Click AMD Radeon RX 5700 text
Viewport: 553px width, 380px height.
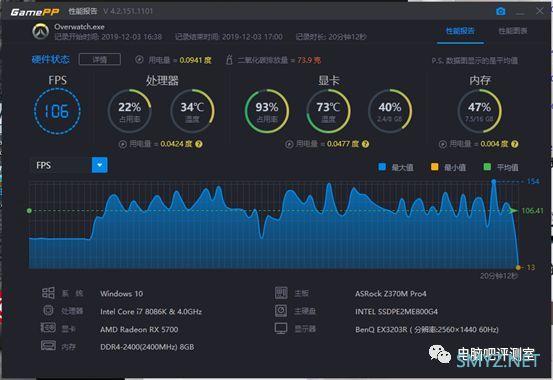tap(139, 330)
